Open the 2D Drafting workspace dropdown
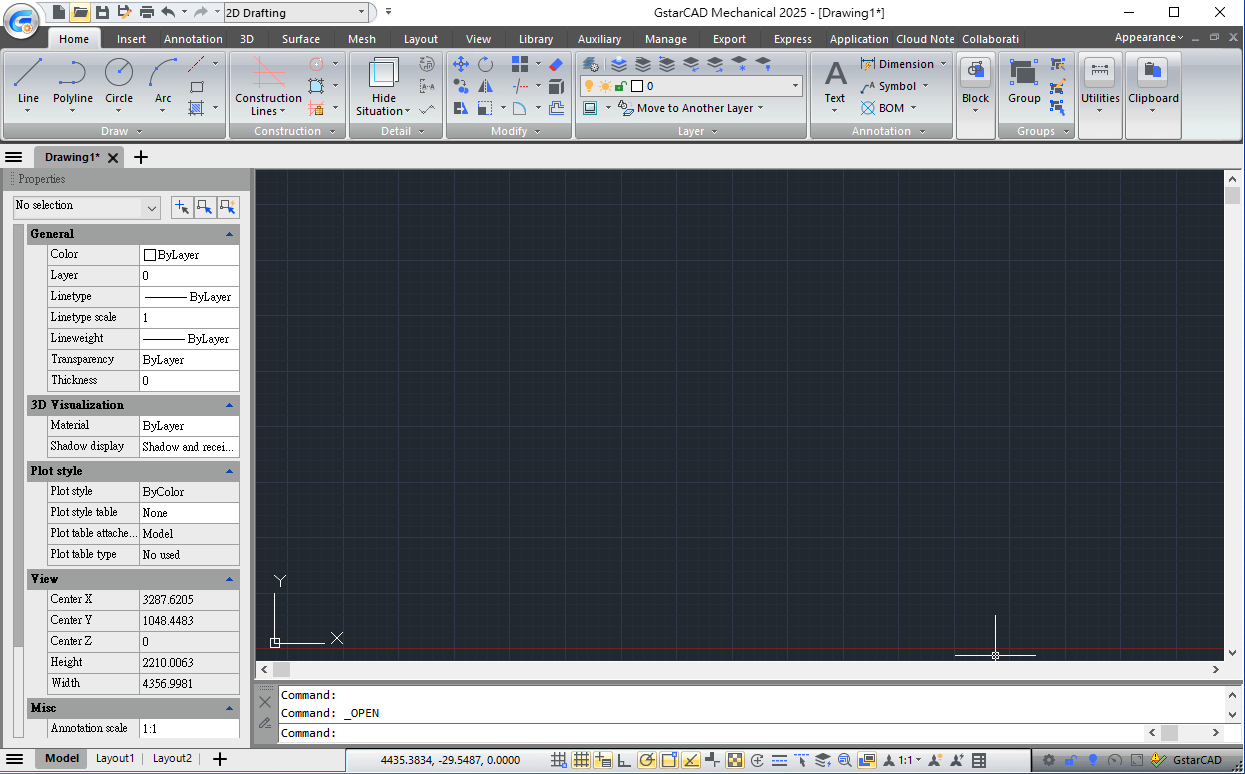This screenshot has width=1245, height=774. coord(361,13)
